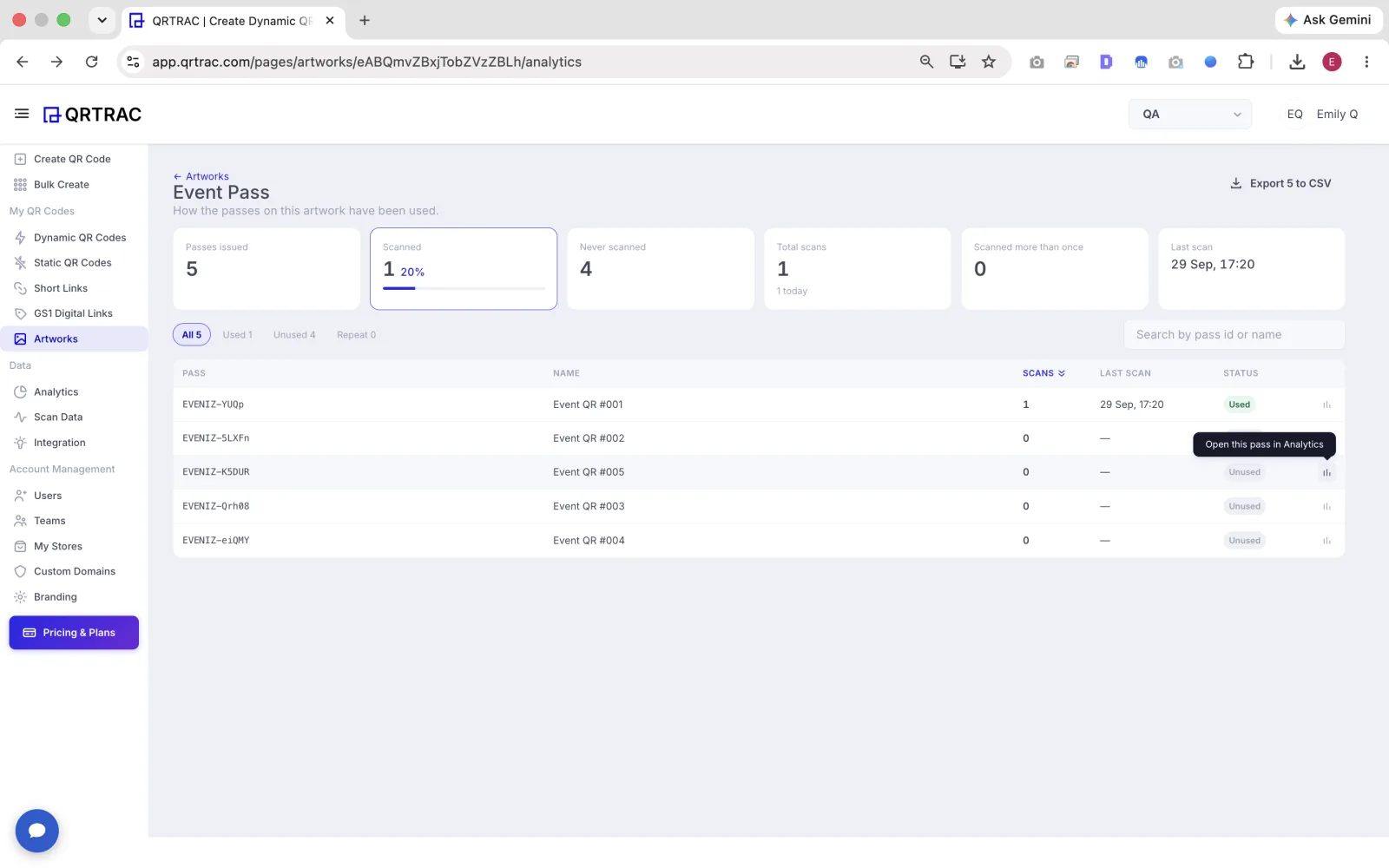Open Short Links in sidebar

tap(60, 288)
